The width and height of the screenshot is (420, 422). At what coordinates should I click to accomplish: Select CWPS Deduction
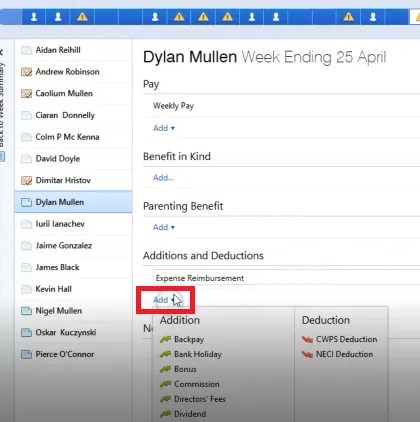click(339, 339)
